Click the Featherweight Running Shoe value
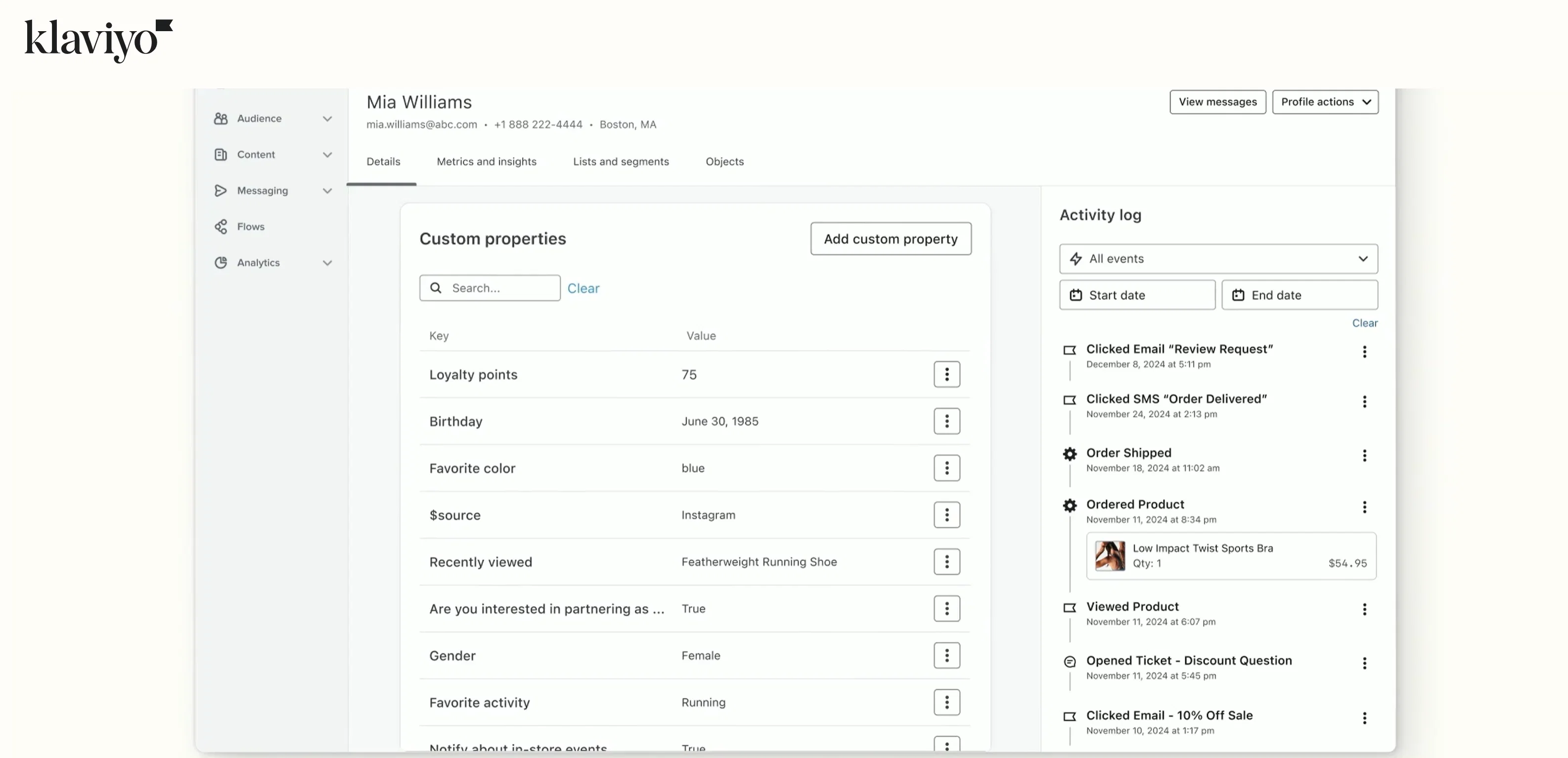 [759, 562]
